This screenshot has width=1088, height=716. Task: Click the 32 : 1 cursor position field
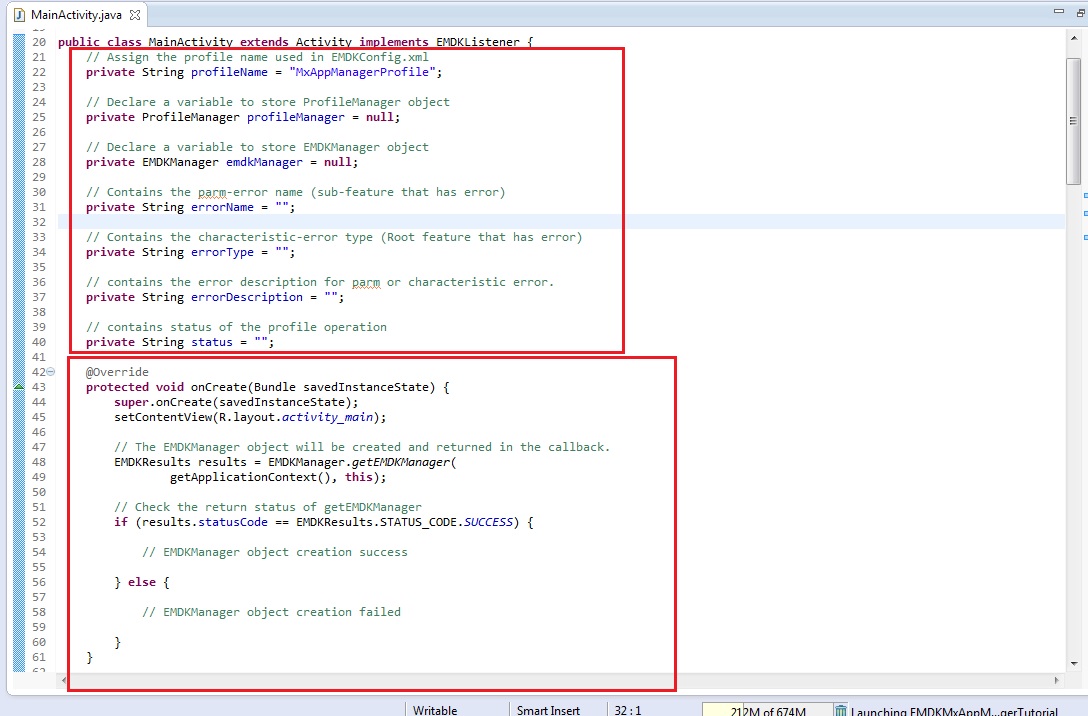[628, 710]
